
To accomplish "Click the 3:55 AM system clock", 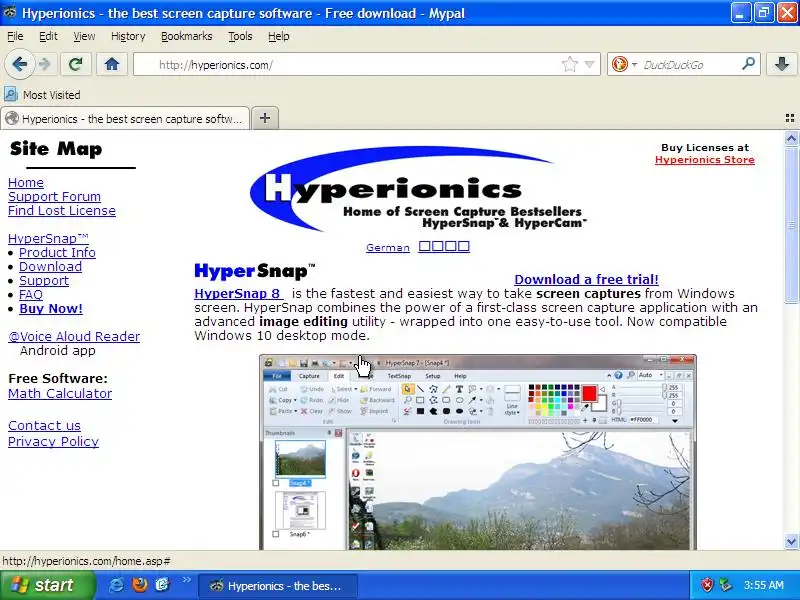I will coord(763,585).
